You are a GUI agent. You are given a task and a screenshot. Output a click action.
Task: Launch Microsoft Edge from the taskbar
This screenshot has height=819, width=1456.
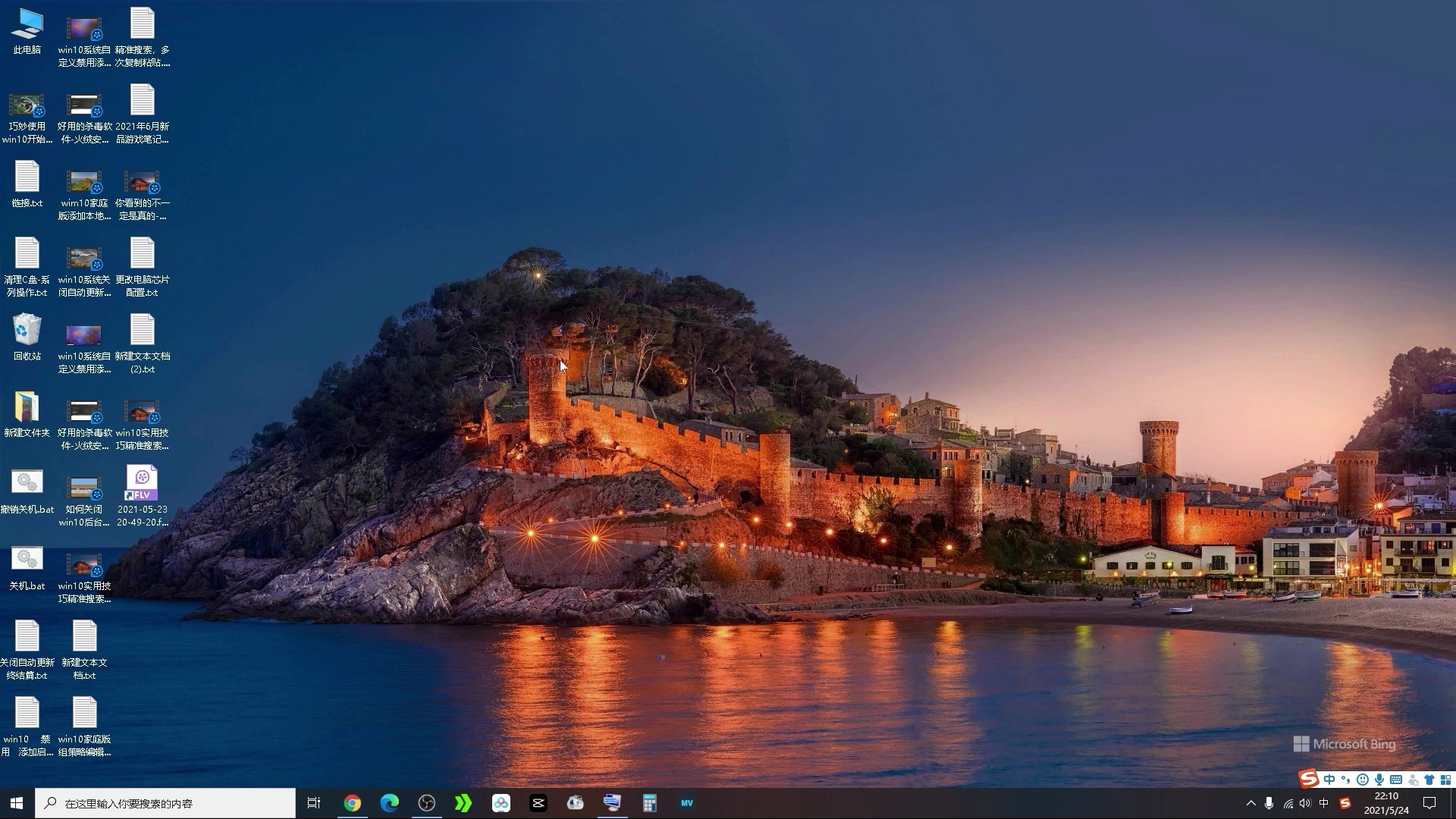click(x=389, y=803)
